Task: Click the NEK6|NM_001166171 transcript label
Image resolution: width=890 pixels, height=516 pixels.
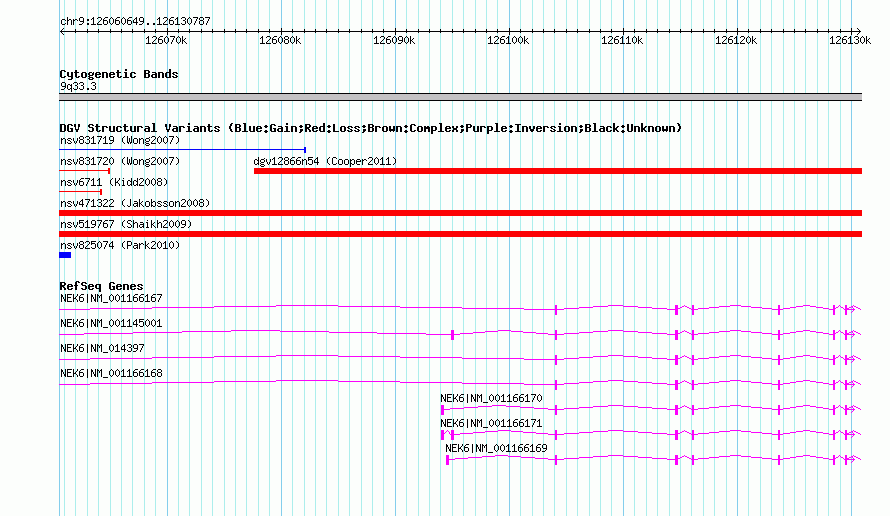Action: [492, 423]
